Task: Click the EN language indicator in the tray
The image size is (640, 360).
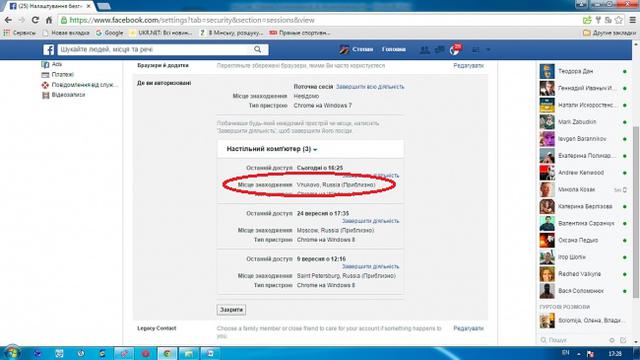Action: (566, 353)
